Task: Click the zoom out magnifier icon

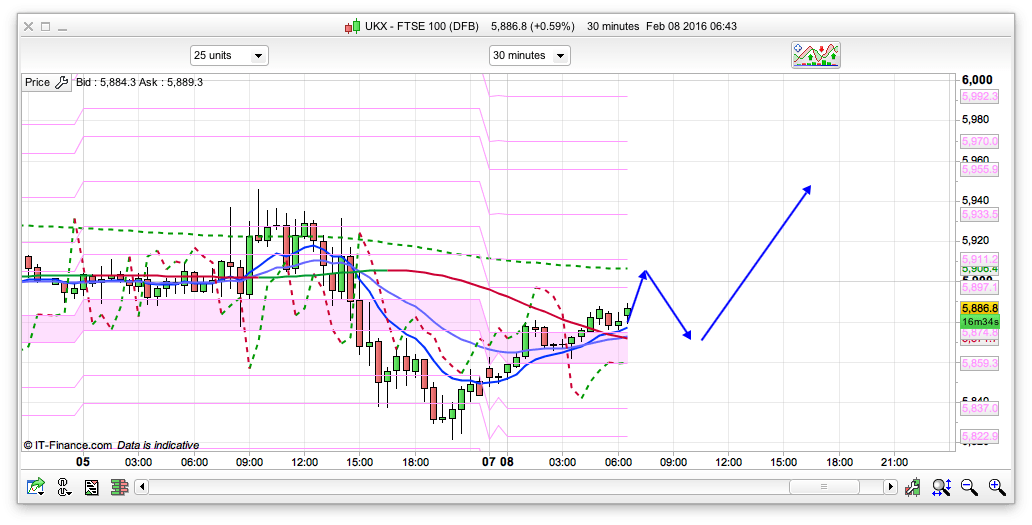Action: (969, 487)
